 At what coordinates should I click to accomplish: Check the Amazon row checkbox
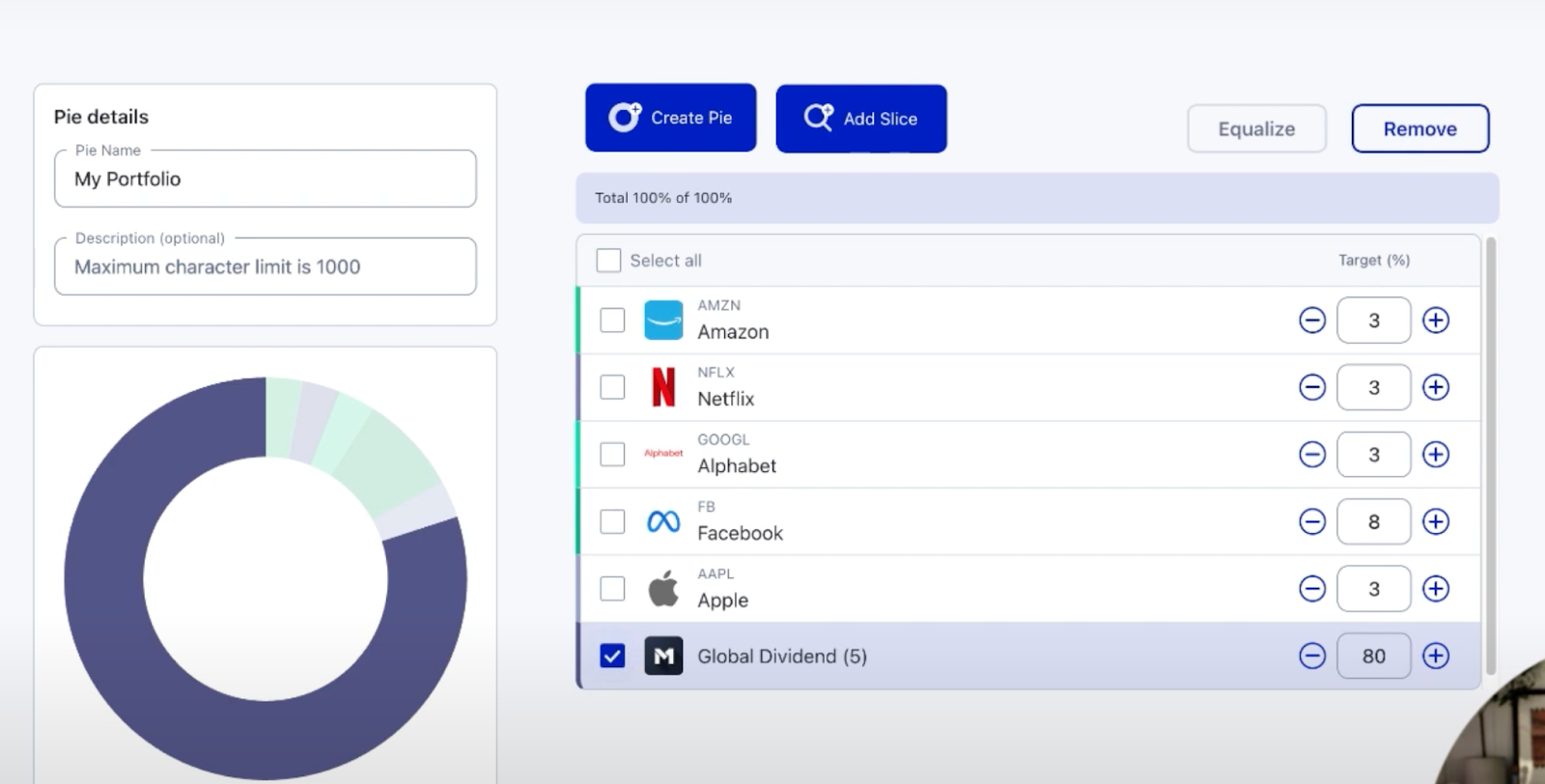pos(612,320)
